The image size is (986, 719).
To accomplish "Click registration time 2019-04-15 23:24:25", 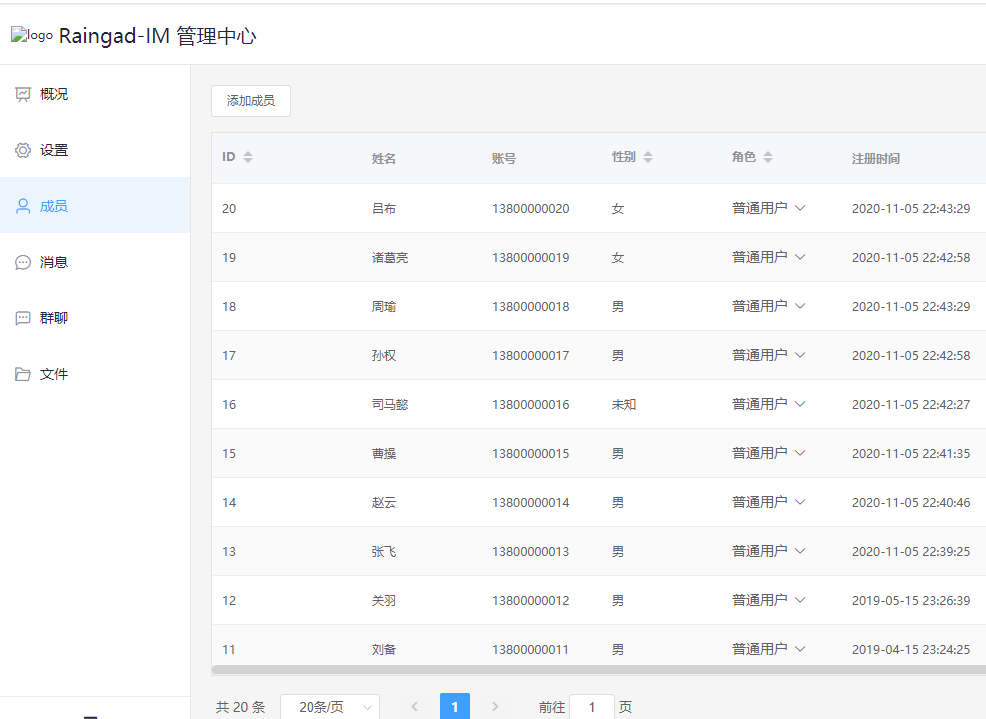I will coord(911,650).
